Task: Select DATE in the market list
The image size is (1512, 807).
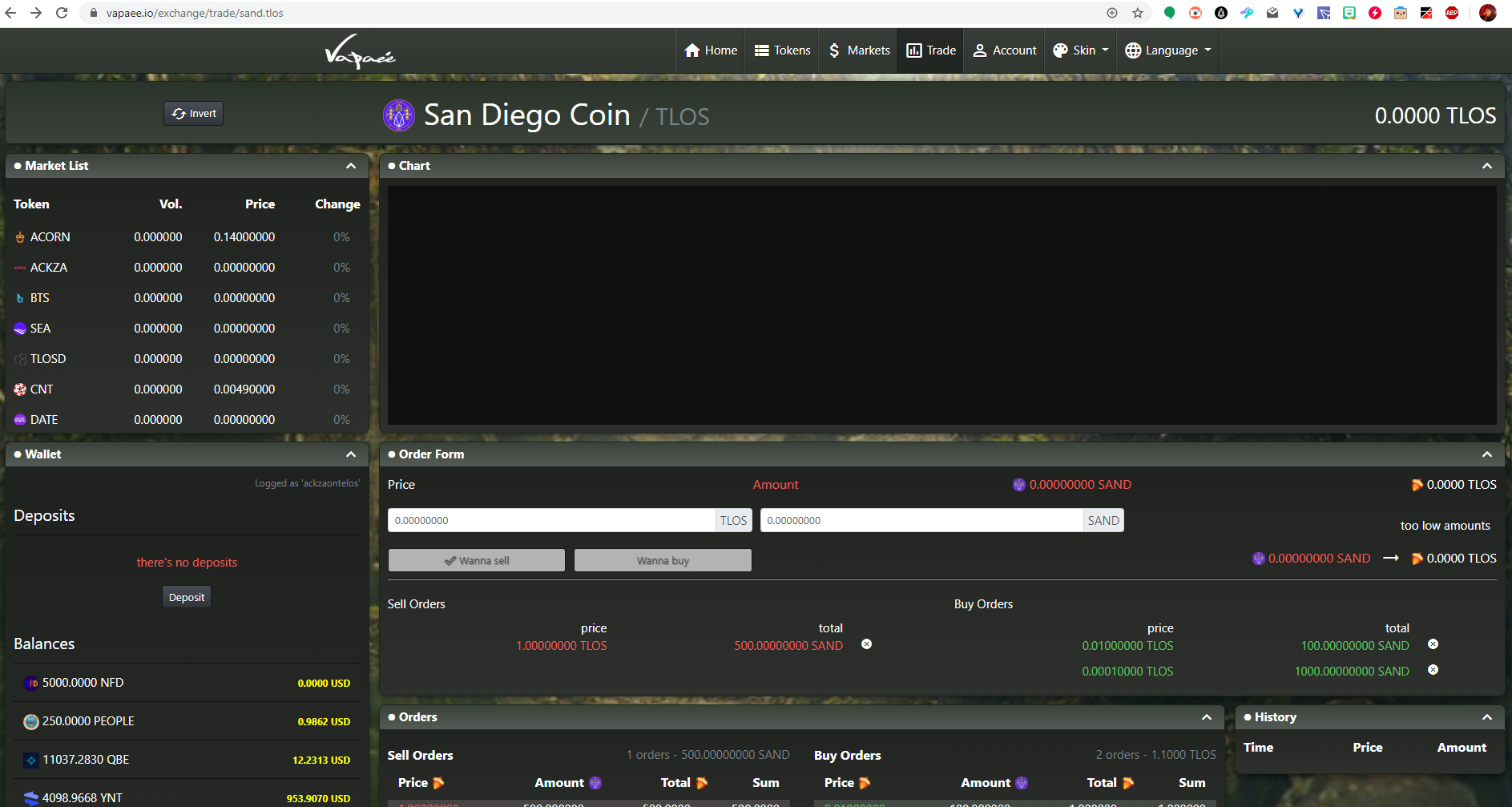Action: (187, 420)
